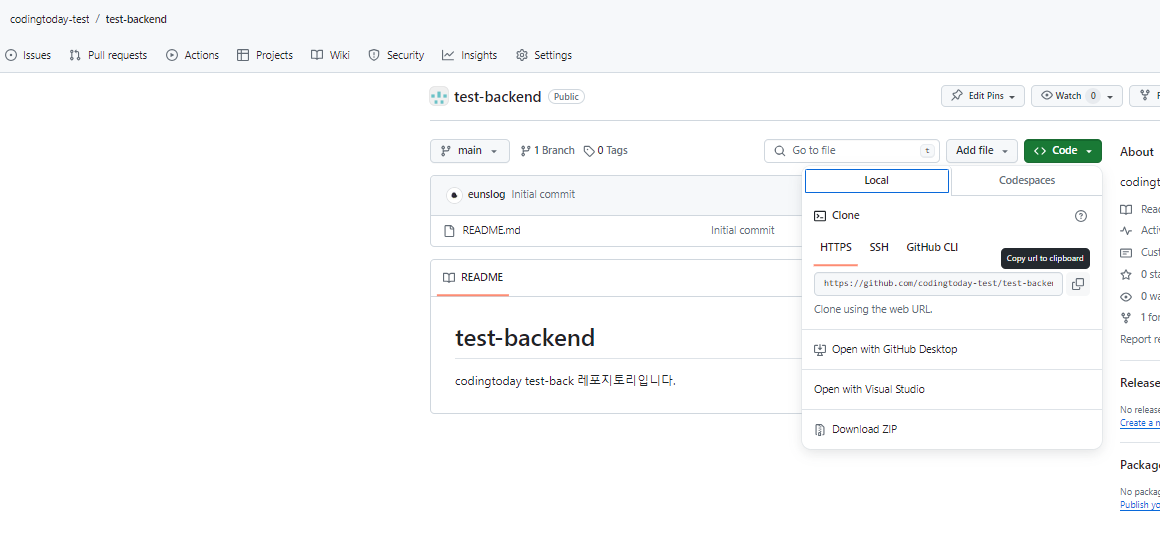Go to the Actions tab
This screenshot has width=1160, height=535.
click(x=192, y=55)
